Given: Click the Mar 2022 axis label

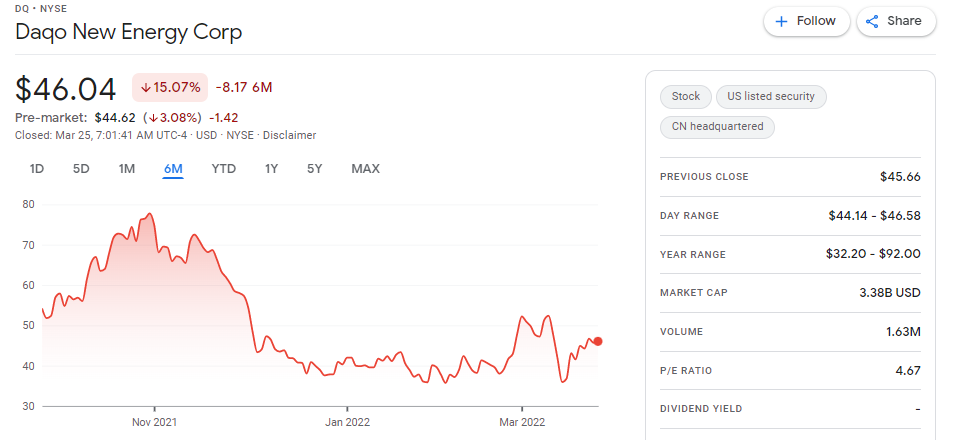Looking at the screenshot, I should pyautogui.click(x=522, y=422).
